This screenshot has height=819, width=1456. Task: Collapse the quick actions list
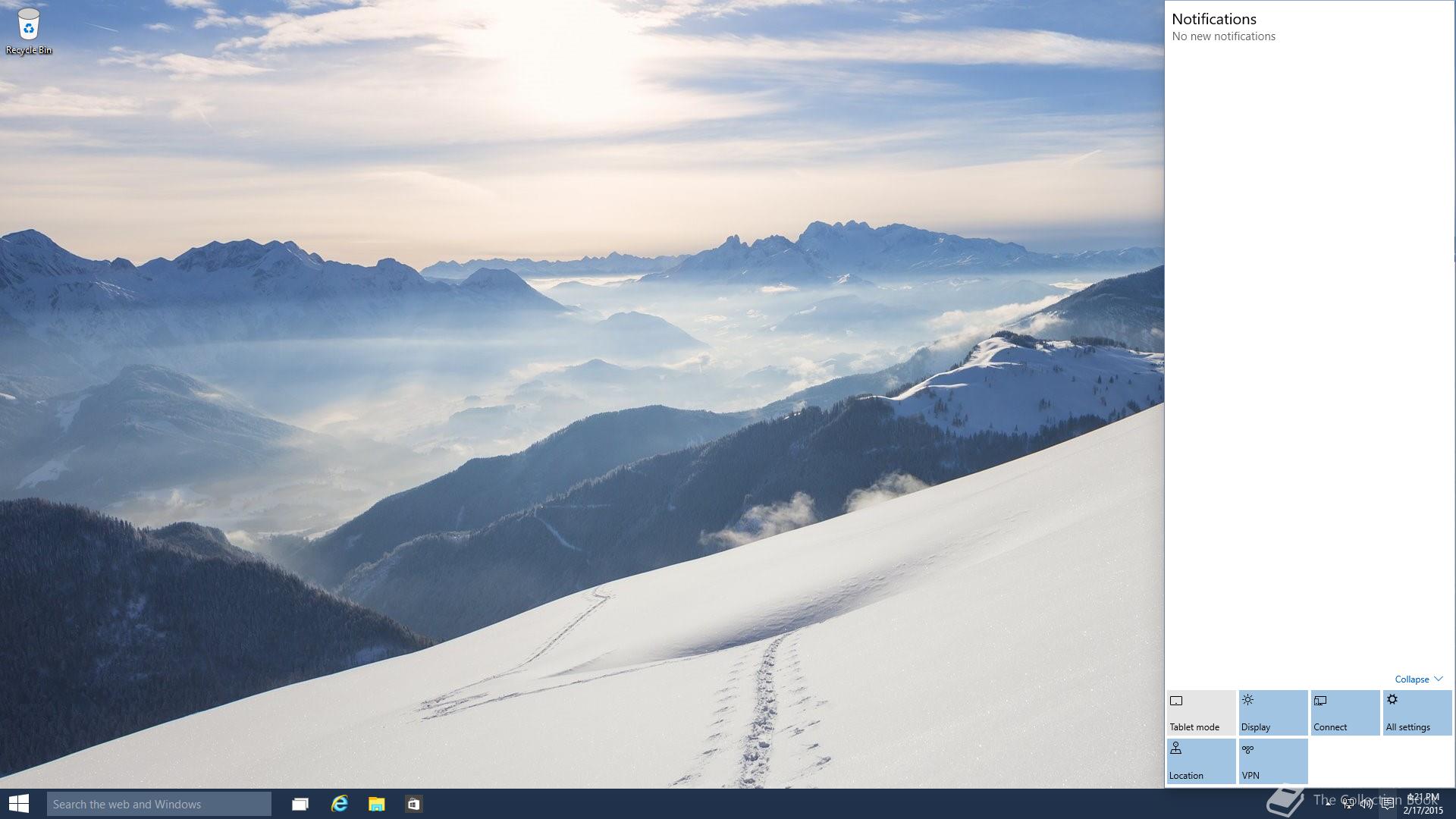(x=1411, y=679)
